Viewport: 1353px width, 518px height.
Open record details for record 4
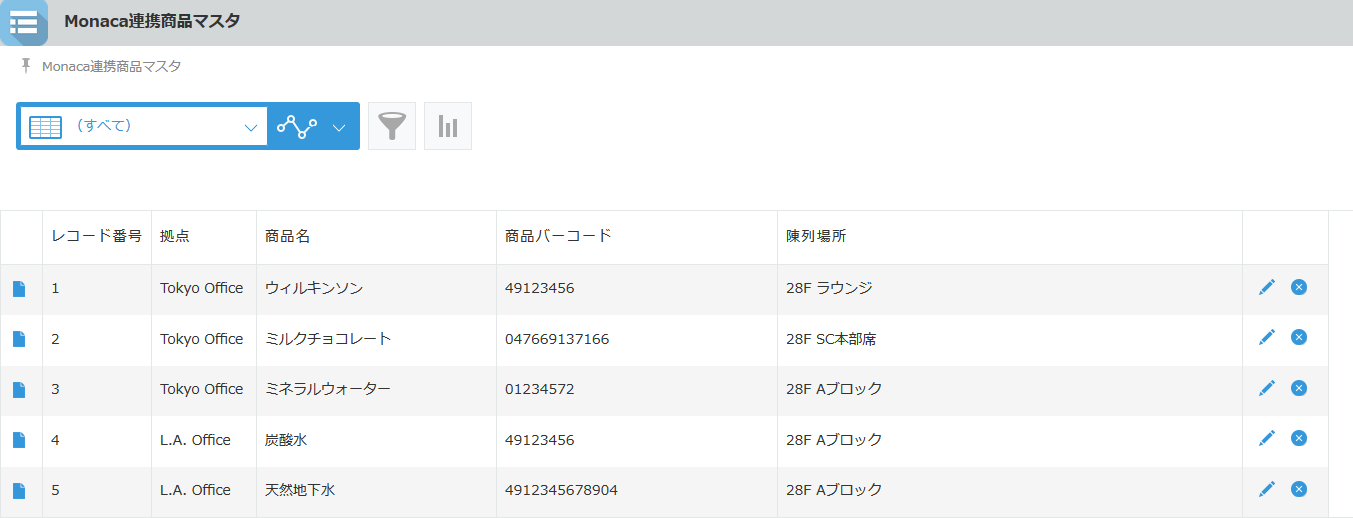click(19, 440)
